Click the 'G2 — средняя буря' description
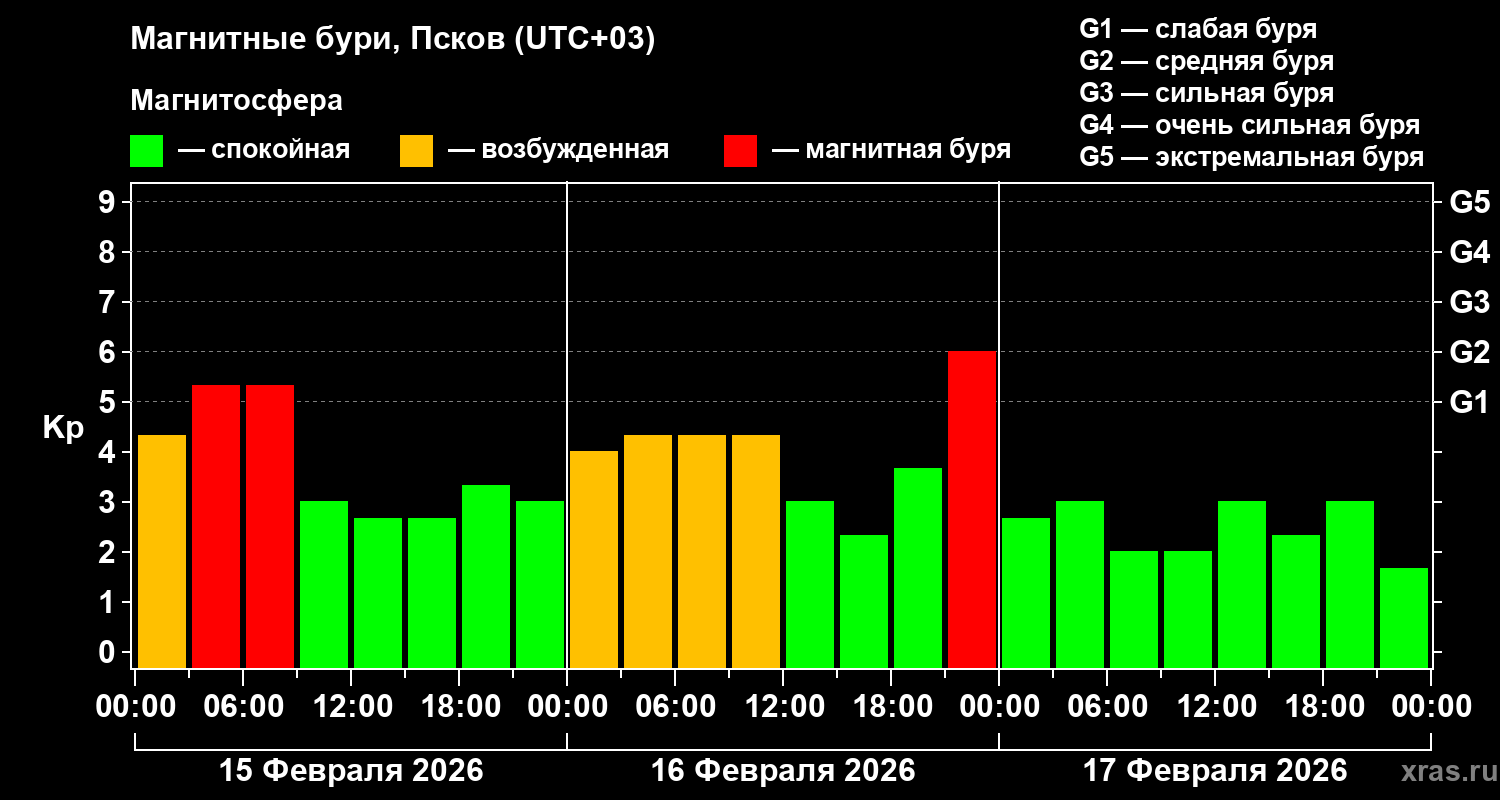1500x800 pixels. 1207,61
